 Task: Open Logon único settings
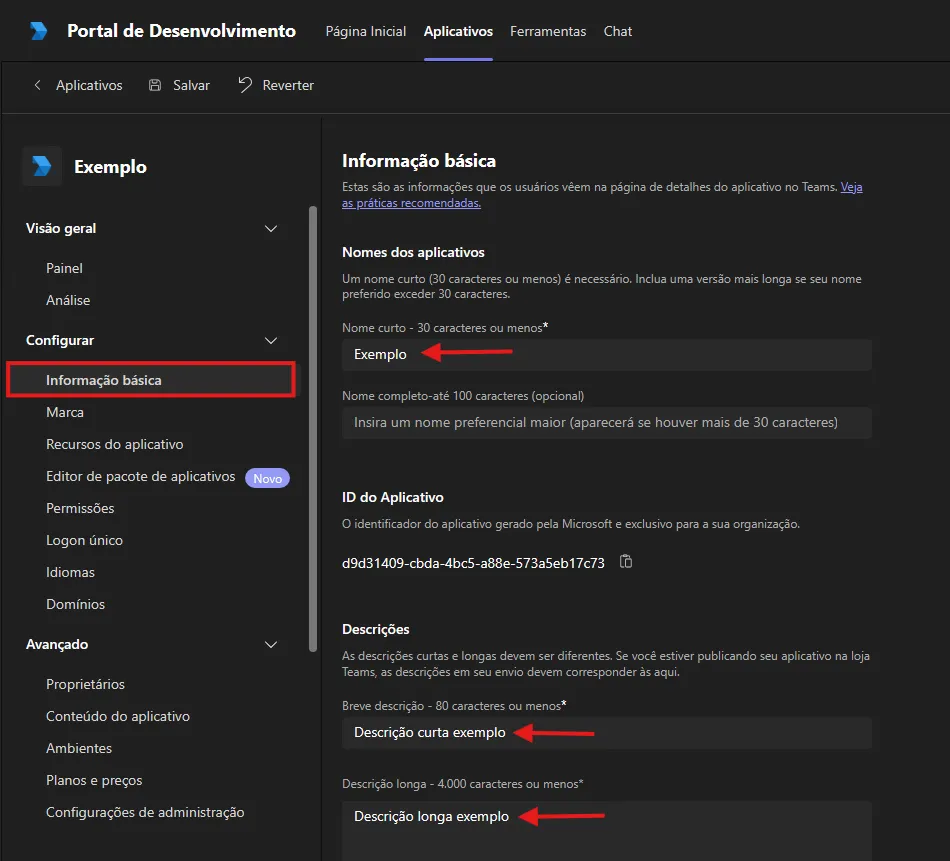[84, 540]
